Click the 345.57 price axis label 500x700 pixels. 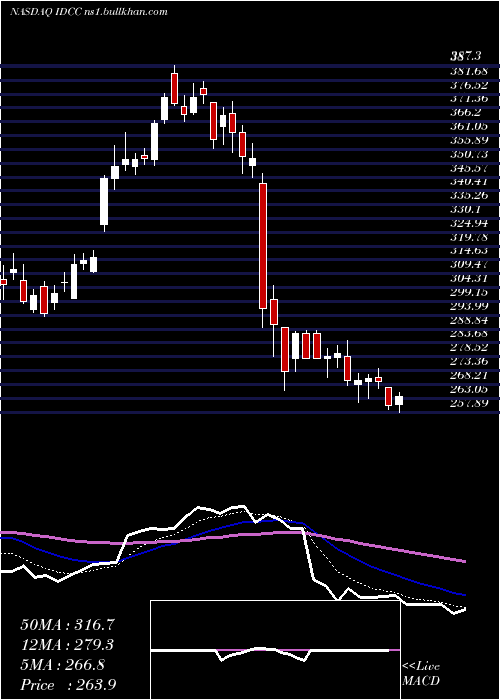click(470, 168)
